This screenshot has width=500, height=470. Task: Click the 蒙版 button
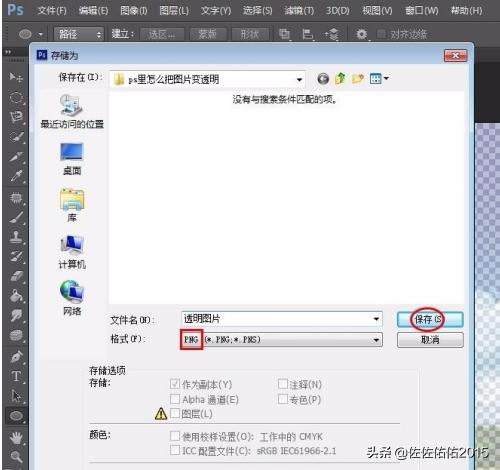pyautogui.click(x=208, y=34)
